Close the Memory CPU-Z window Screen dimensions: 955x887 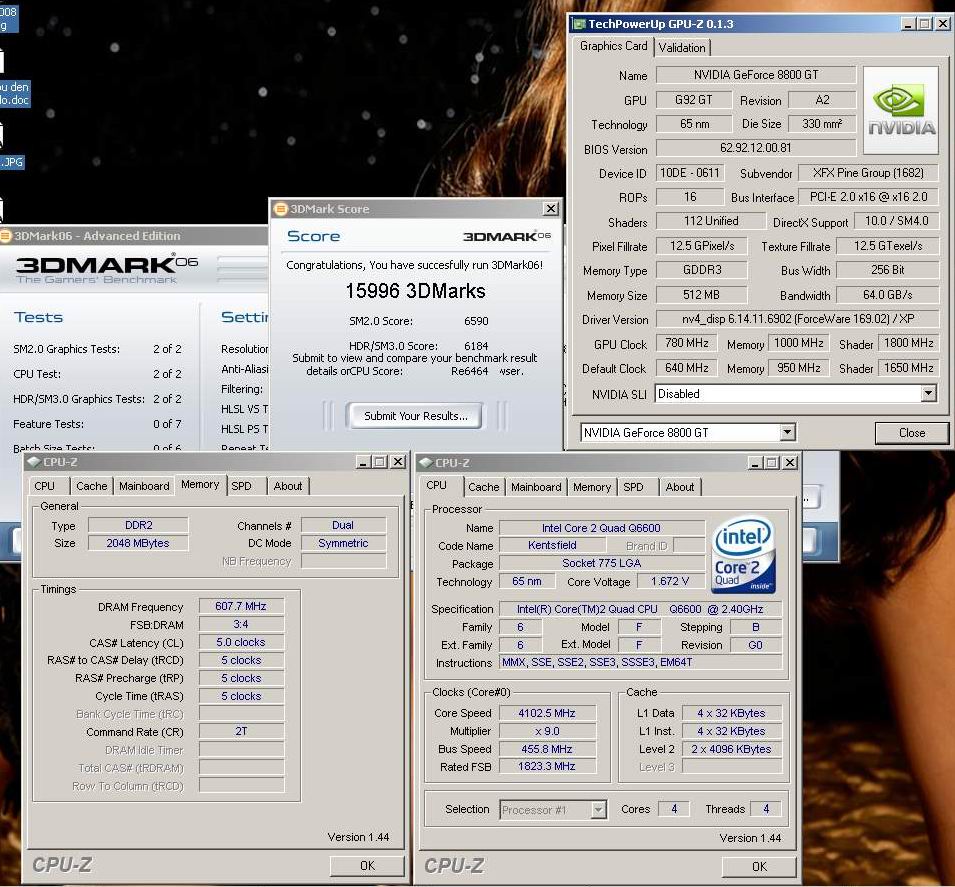click(398, 462)
